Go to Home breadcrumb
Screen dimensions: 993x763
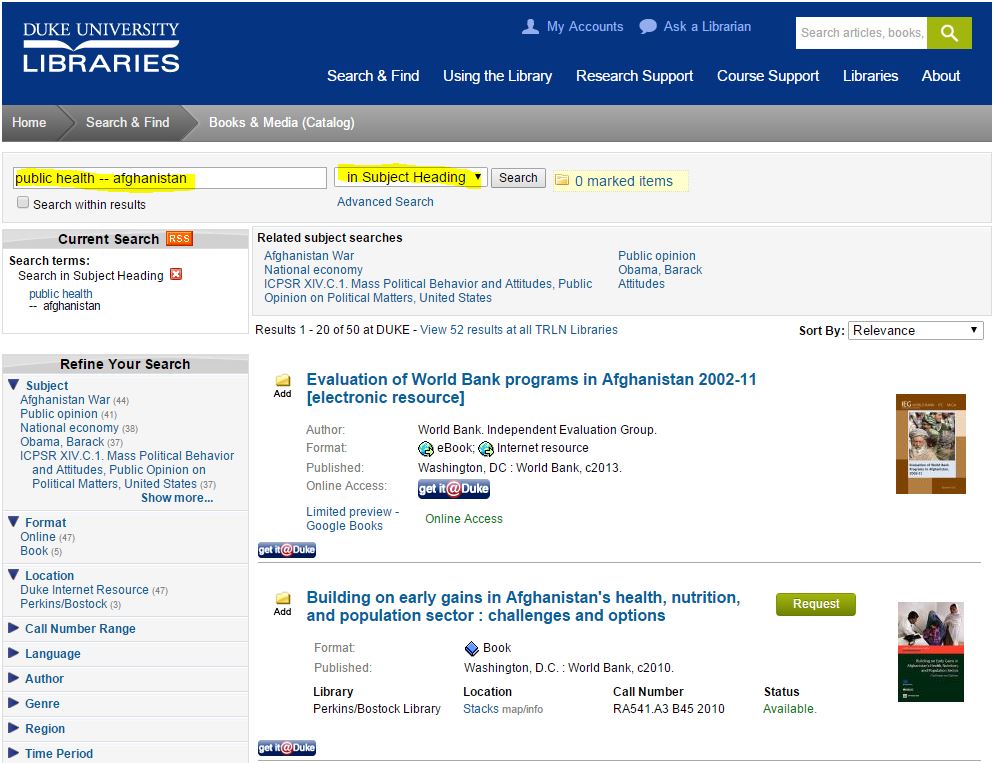[x=29, y=122]
